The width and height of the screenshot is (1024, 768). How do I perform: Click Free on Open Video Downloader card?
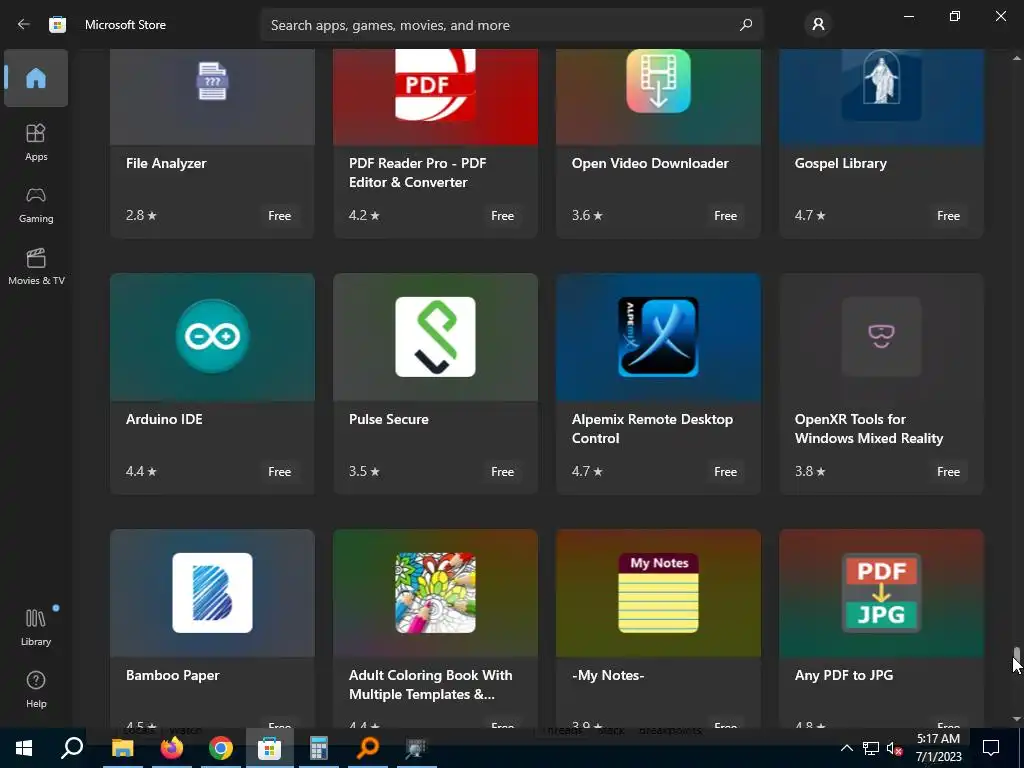726,216
